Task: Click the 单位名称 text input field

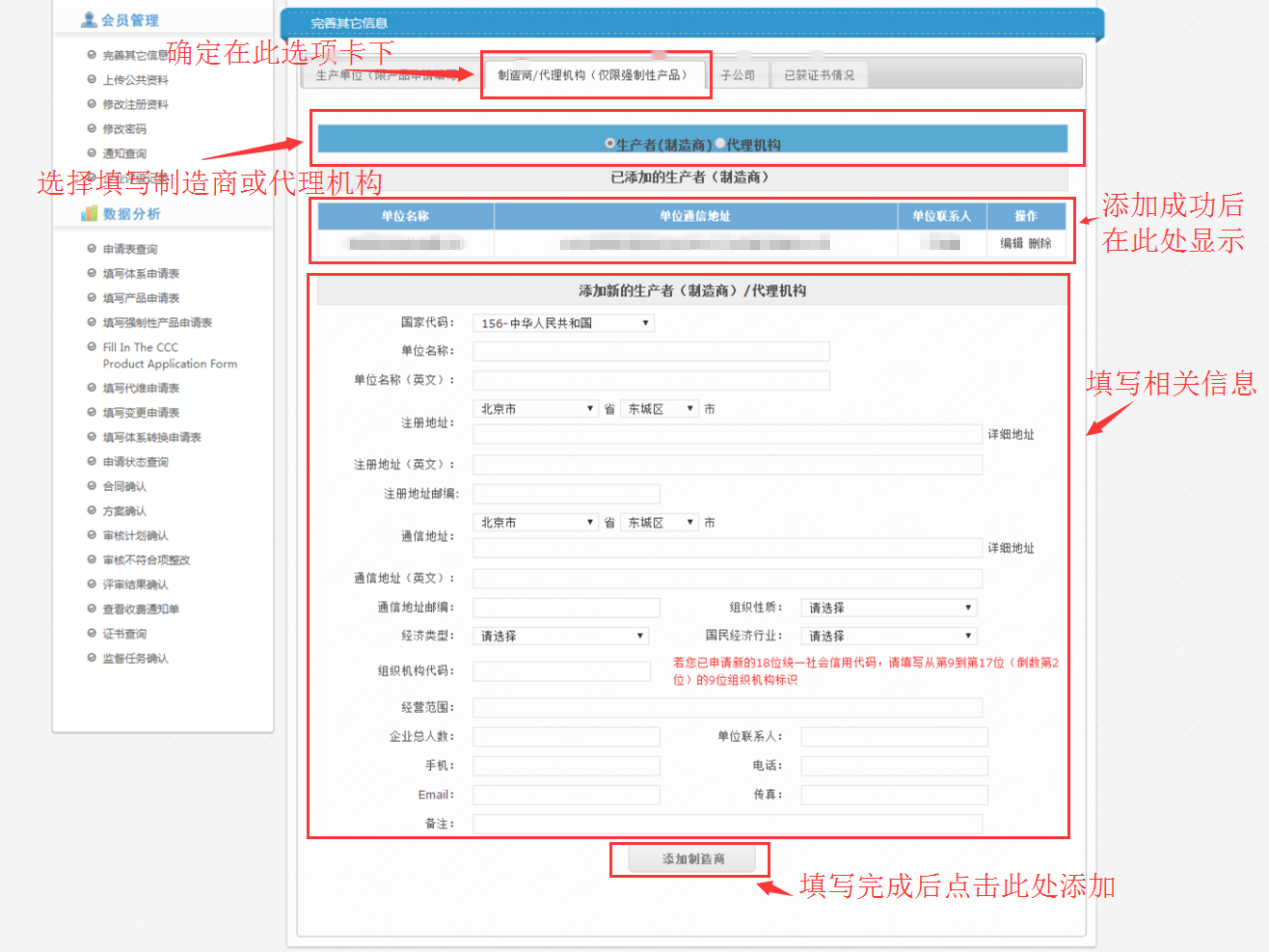Action: 651,351
